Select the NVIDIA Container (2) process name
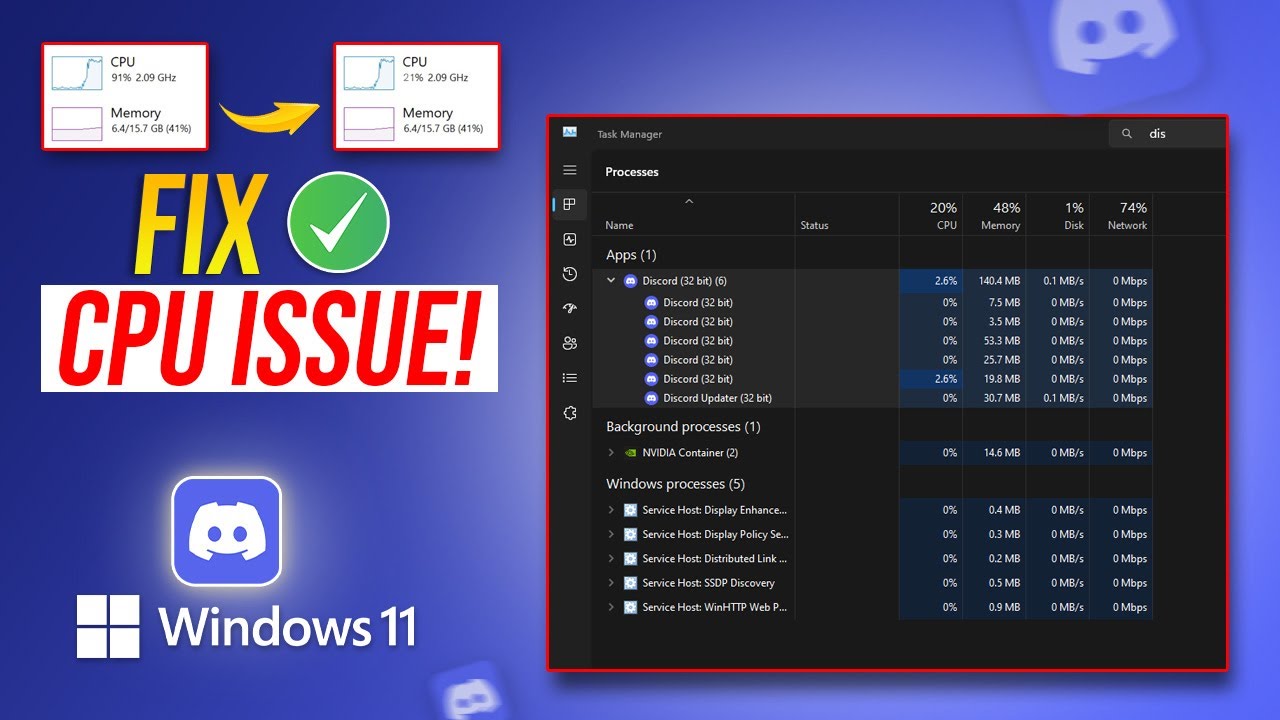 (690, 453)
